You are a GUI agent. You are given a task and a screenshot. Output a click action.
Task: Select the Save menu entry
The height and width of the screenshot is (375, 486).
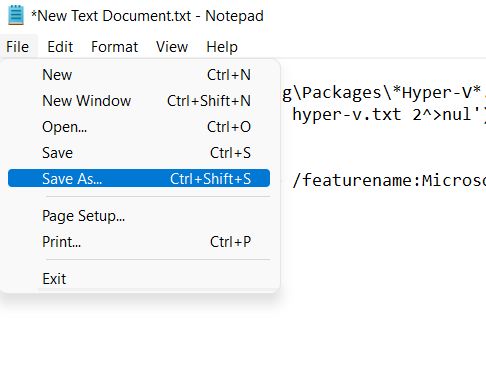139,153
